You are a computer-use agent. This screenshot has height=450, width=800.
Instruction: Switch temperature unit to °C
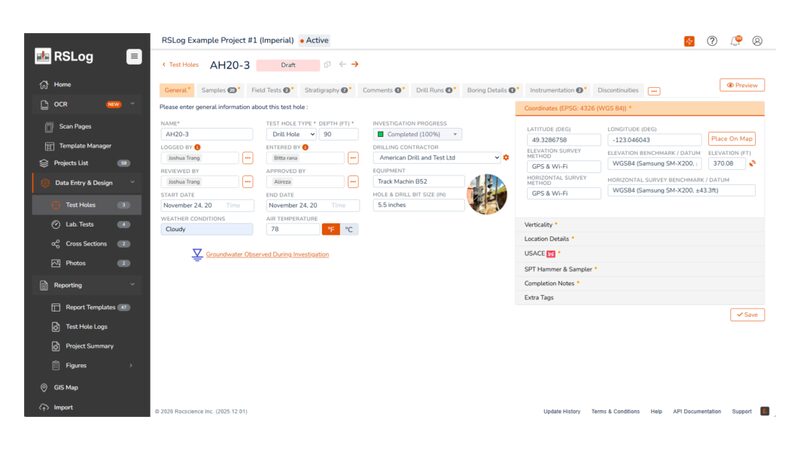[x=349, y=230]
